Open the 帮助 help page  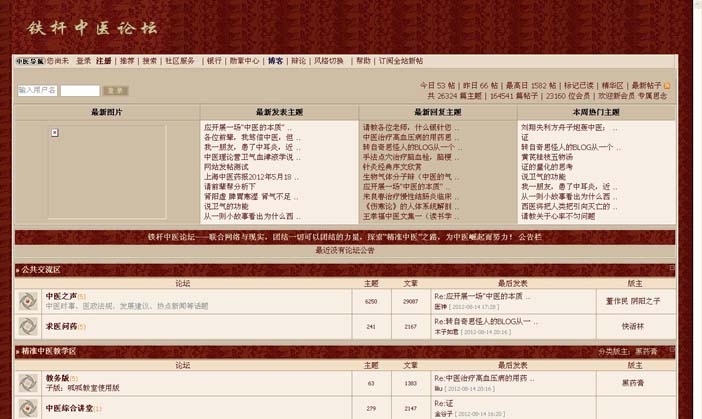364,61
